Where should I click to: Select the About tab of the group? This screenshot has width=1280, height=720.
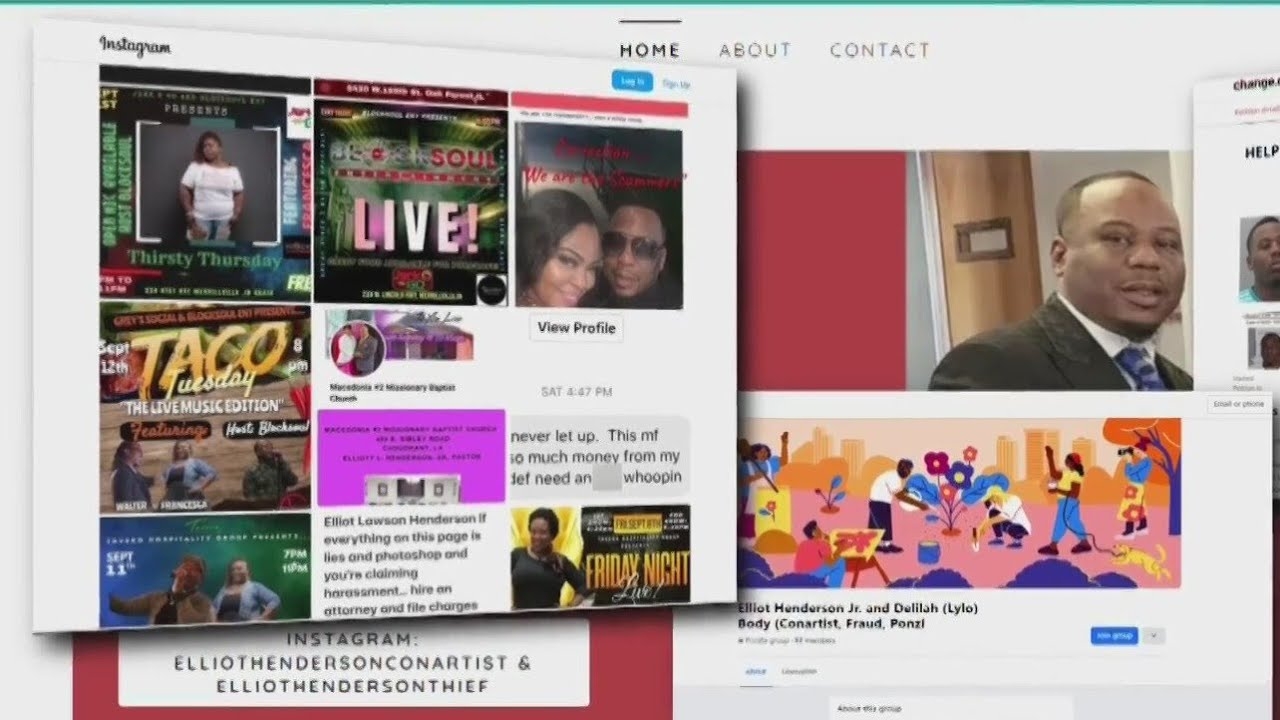(x=755, y=672)
